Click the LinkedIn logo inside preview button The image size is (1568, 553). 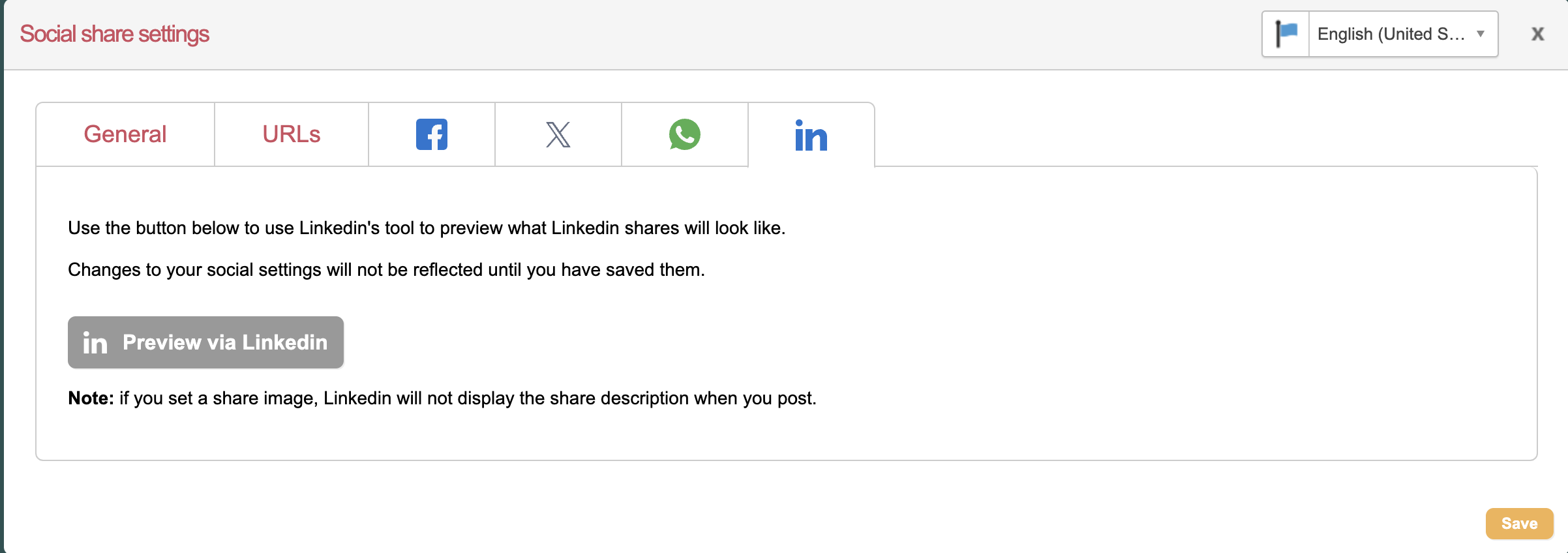[x=95, y=343]
